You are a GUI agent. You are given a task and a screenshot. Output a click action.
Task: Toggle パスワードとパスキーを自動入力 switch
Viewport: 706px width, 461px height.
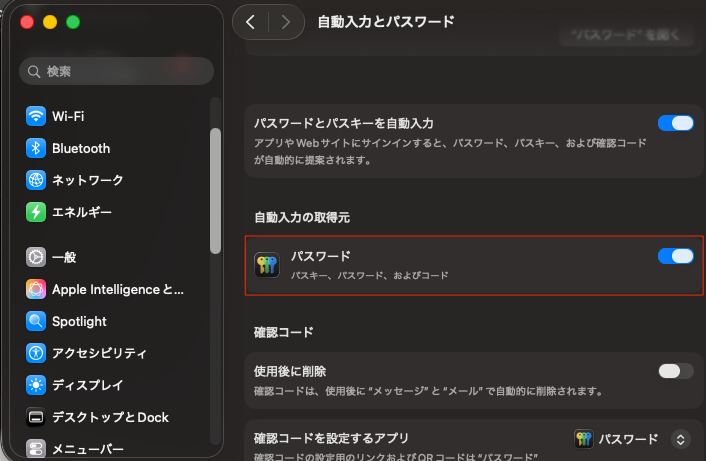click(675, 123)
